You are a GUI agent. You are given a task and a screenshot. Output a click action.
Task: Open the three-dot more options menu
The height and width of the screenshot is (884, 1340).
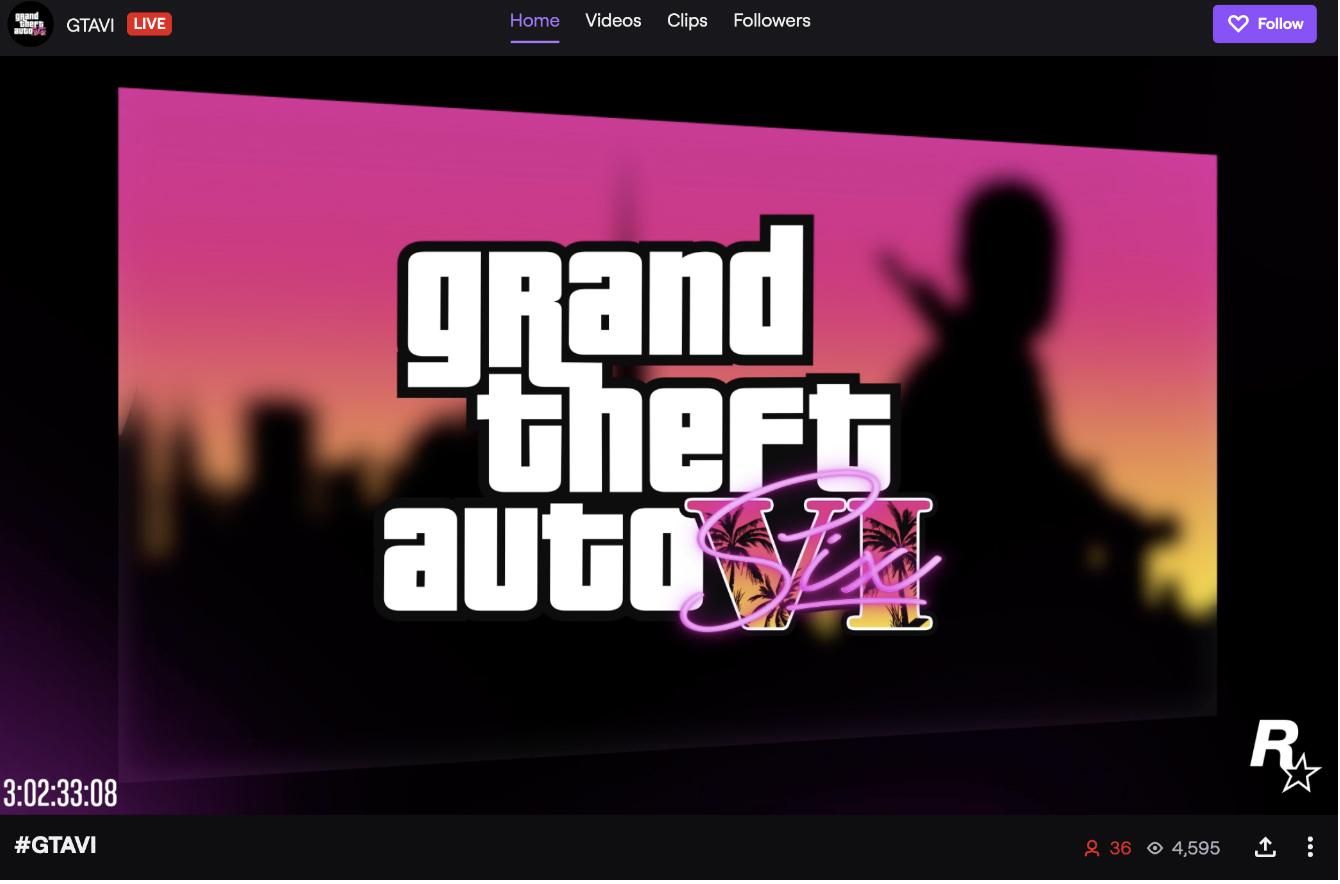[x=1310, y=848]
